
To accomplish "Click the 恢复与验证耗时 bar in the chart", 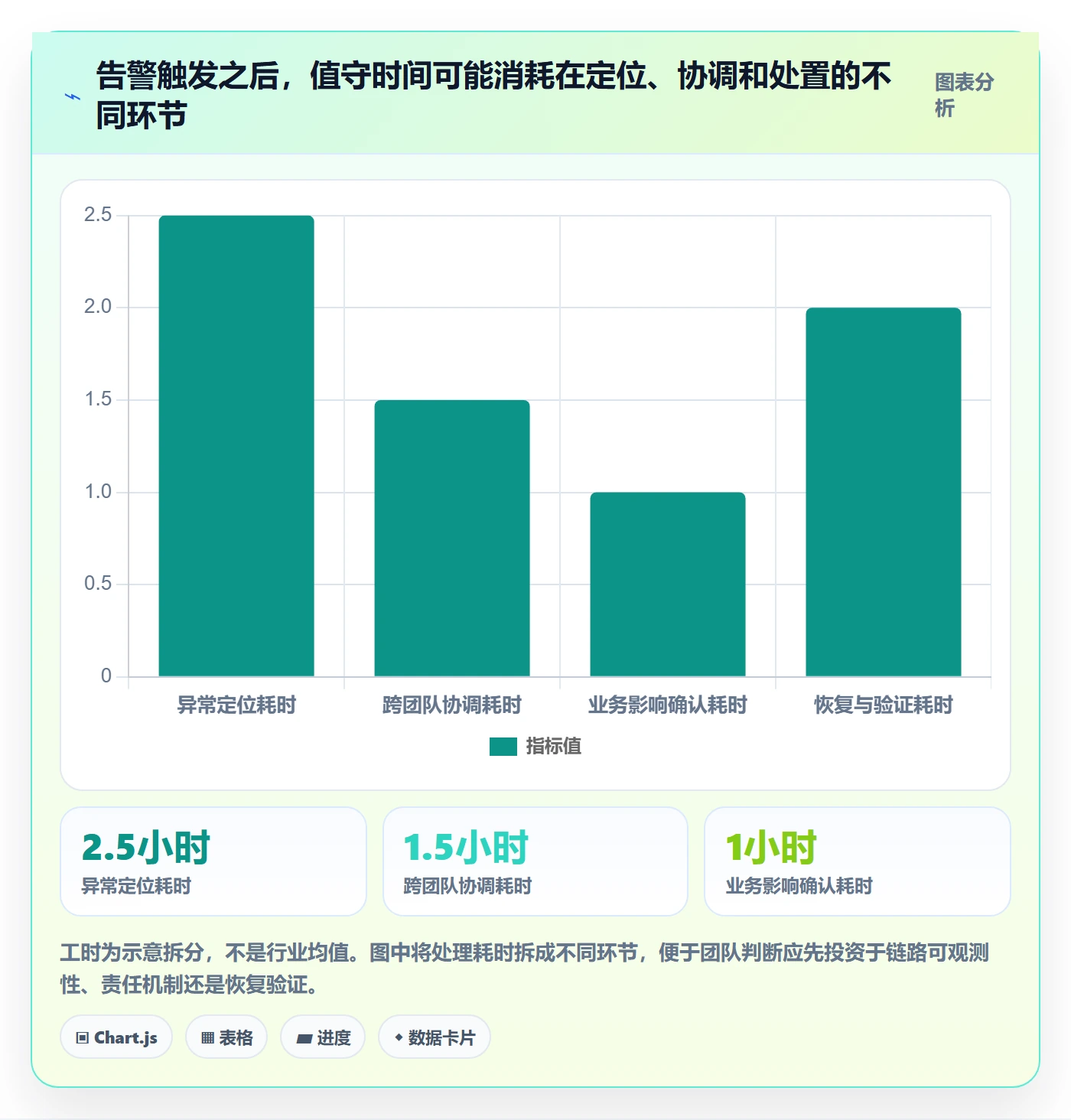I will [884, 492].
